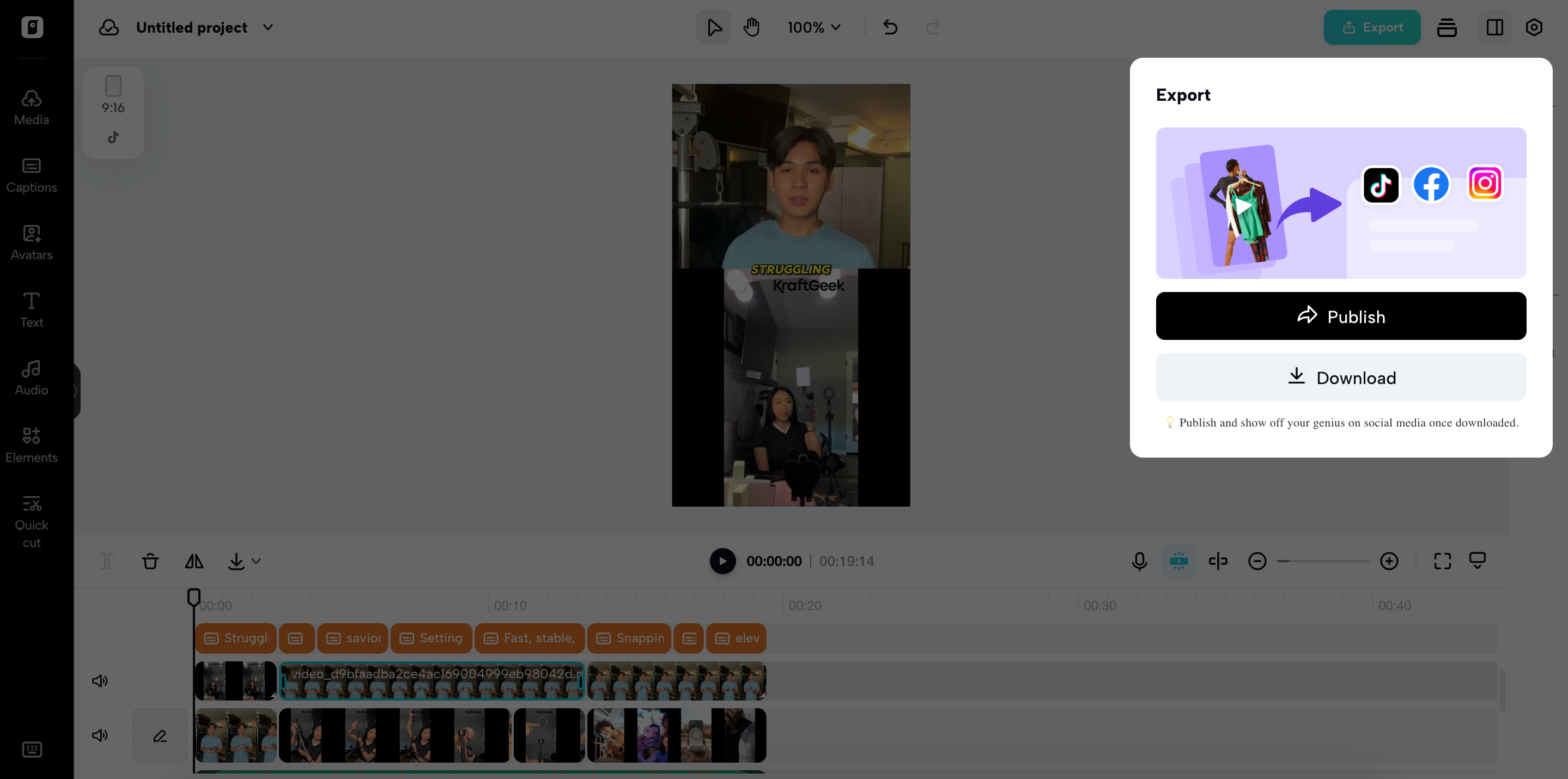The height and width of the screenshot is (779, 1568).
Task: Mute the top video track
Action: click(100, 680)
